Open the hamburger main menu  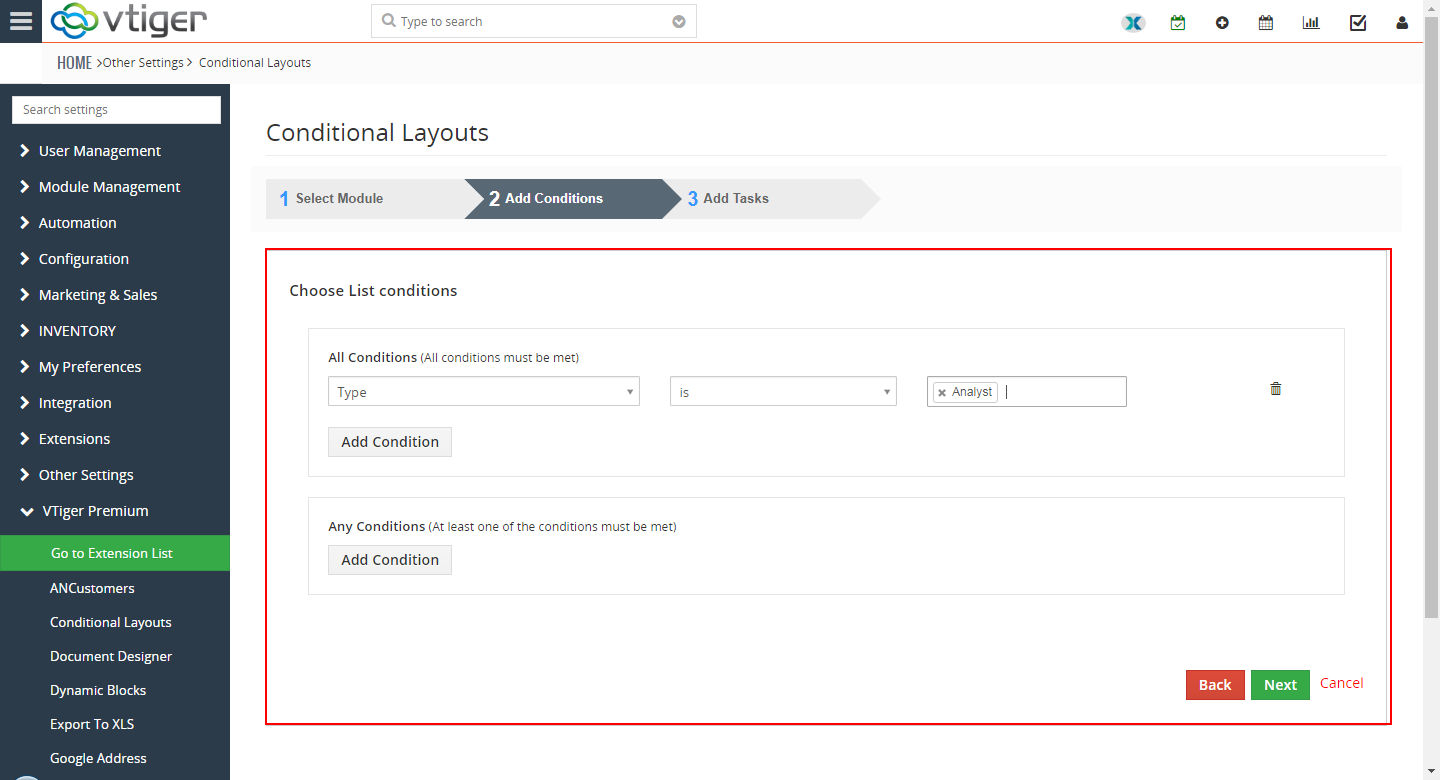[x=21, y=21]
